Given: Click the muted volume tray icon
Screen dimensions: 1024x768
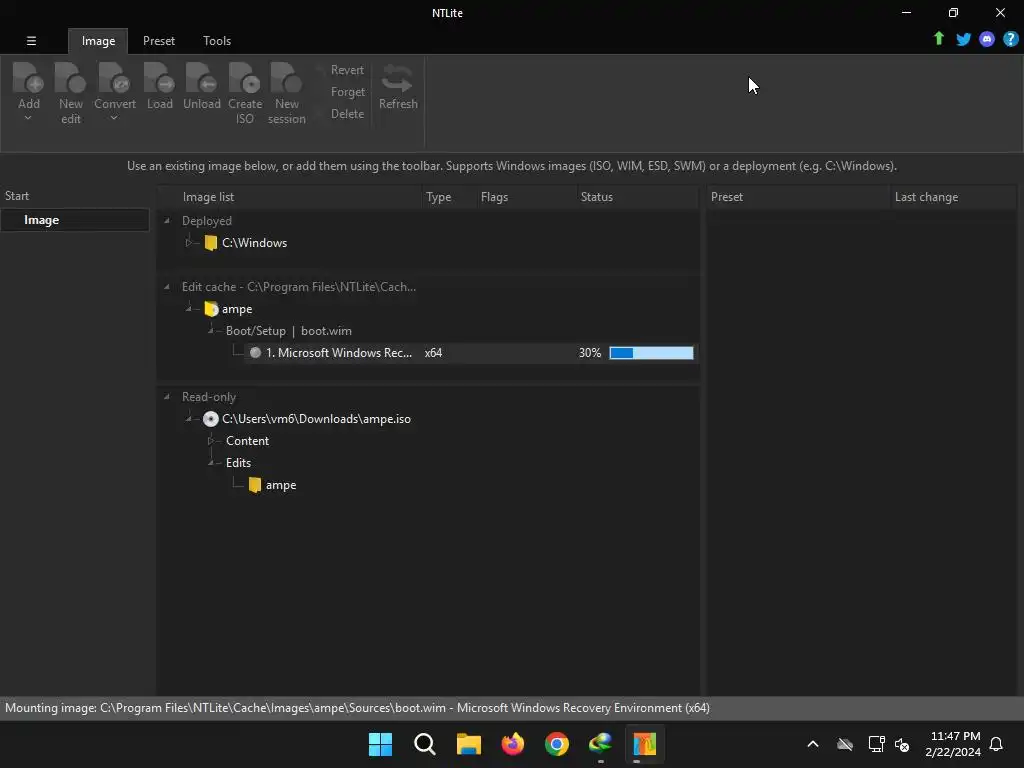Looking at the screenshot, I should pyautogui.click(x=902, y=744).
